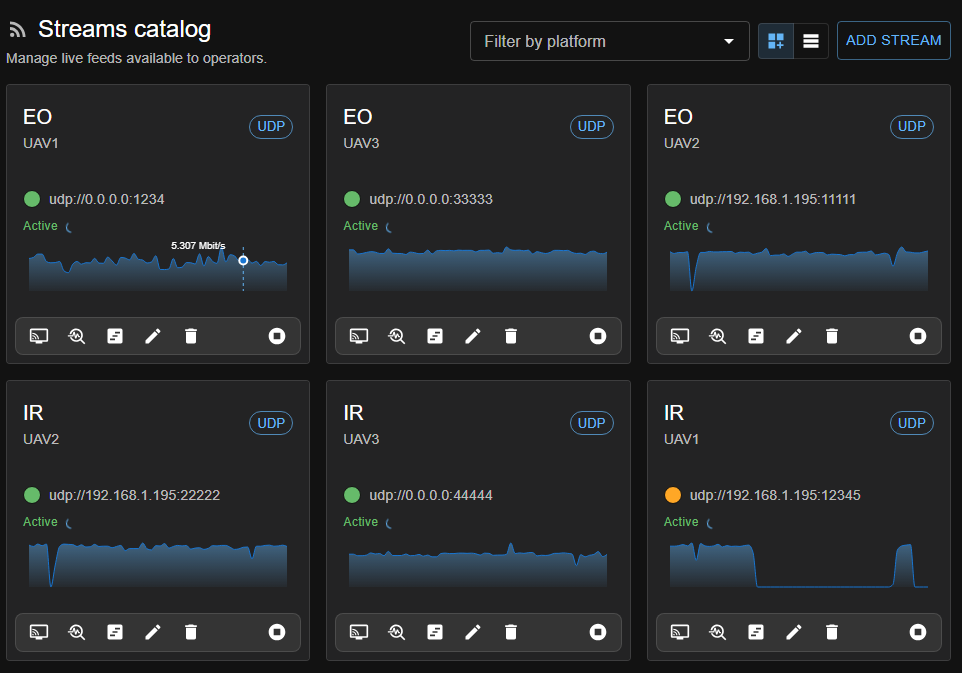The width and height of the screenshot is (962, 673).
Task: Stop the EO UAV1 stream
Action: pos(277,336)
